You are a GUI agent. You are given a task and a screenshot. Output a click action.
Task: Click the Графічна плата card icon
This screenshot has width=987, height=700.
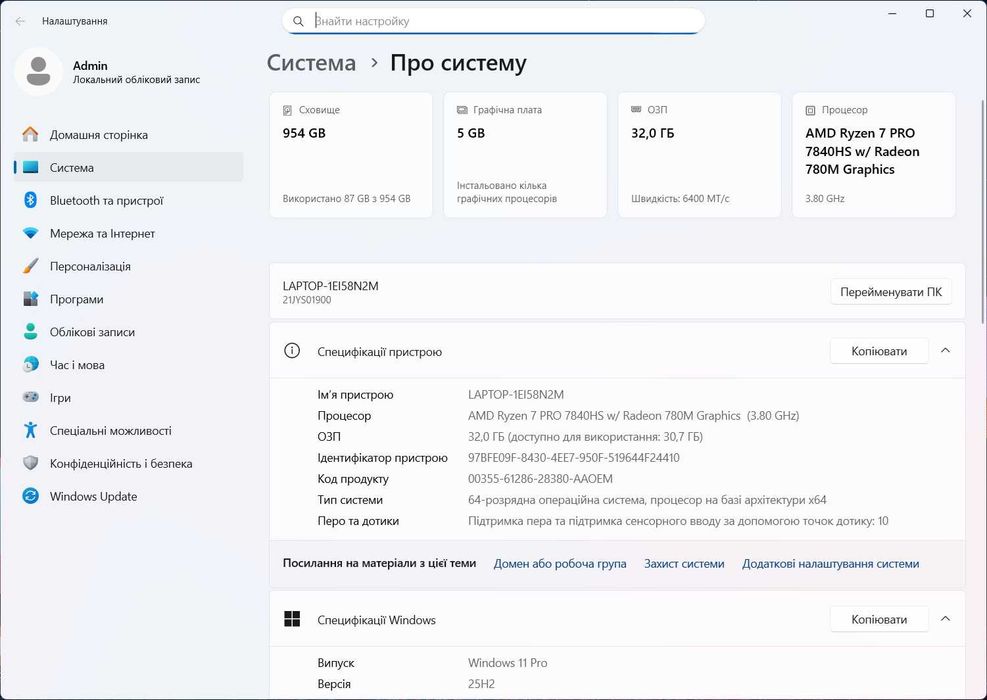[462, 110]
